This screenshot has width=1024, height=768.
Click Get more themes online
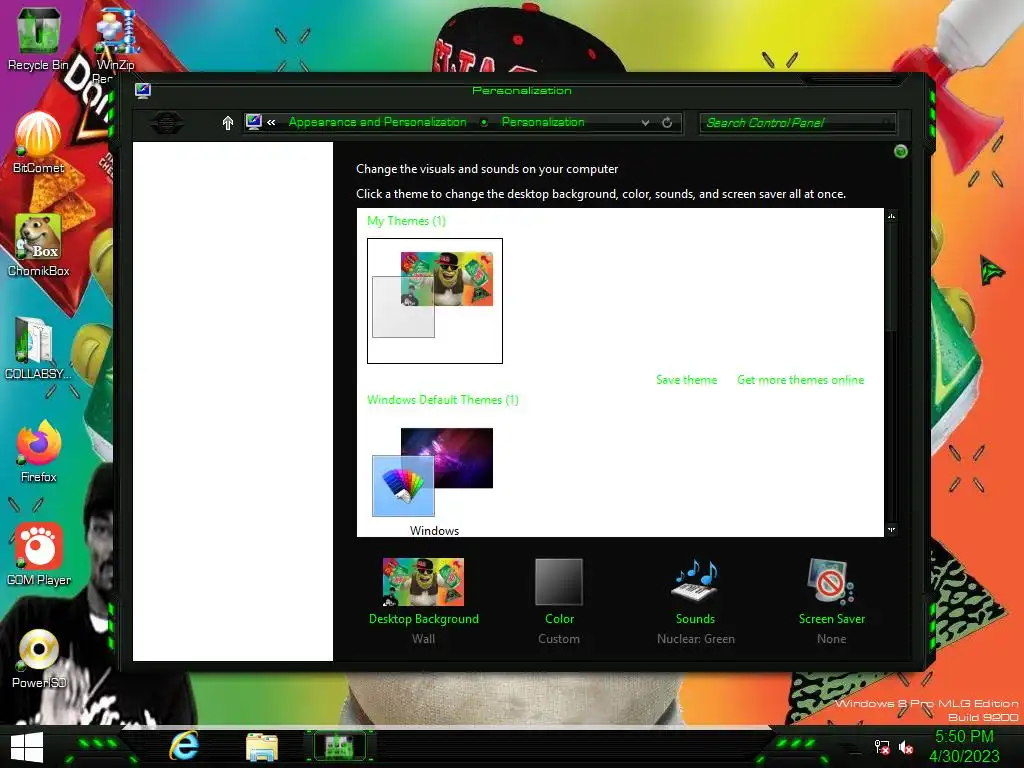coord(801,380)
